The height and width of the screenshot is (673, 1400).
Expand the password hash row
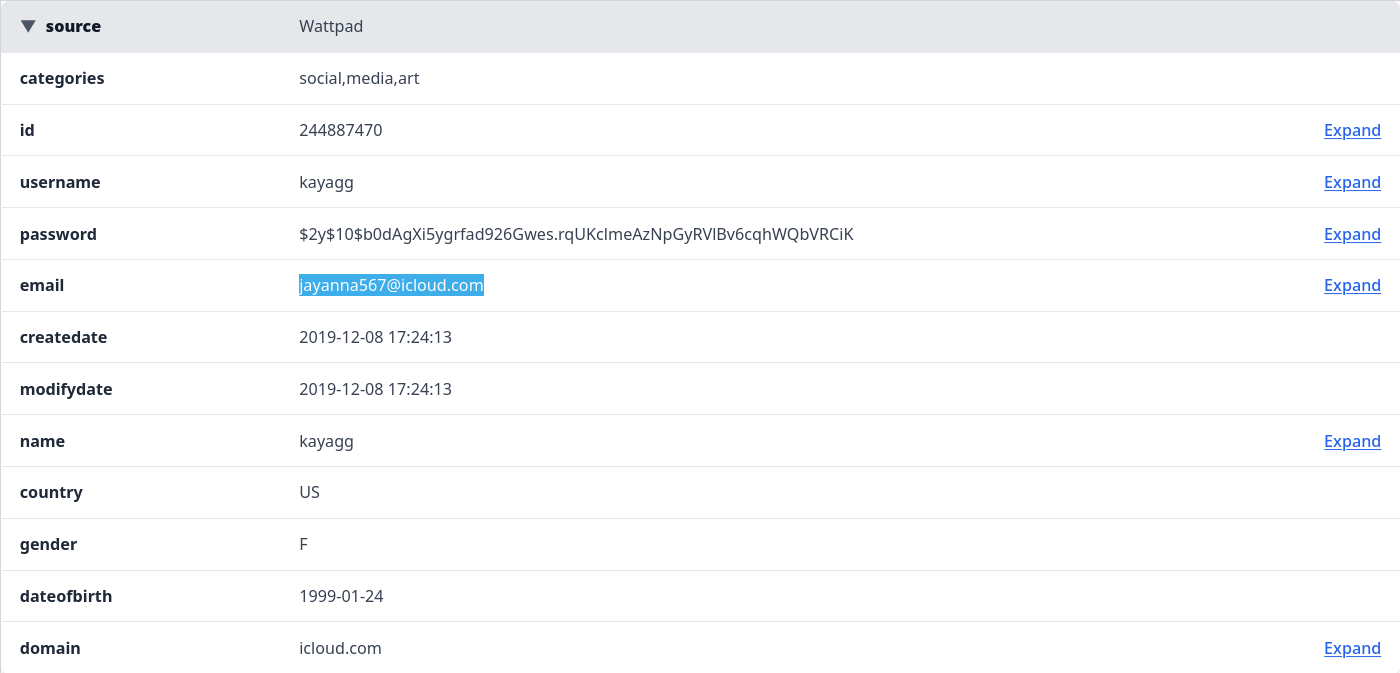point(1352,234)
